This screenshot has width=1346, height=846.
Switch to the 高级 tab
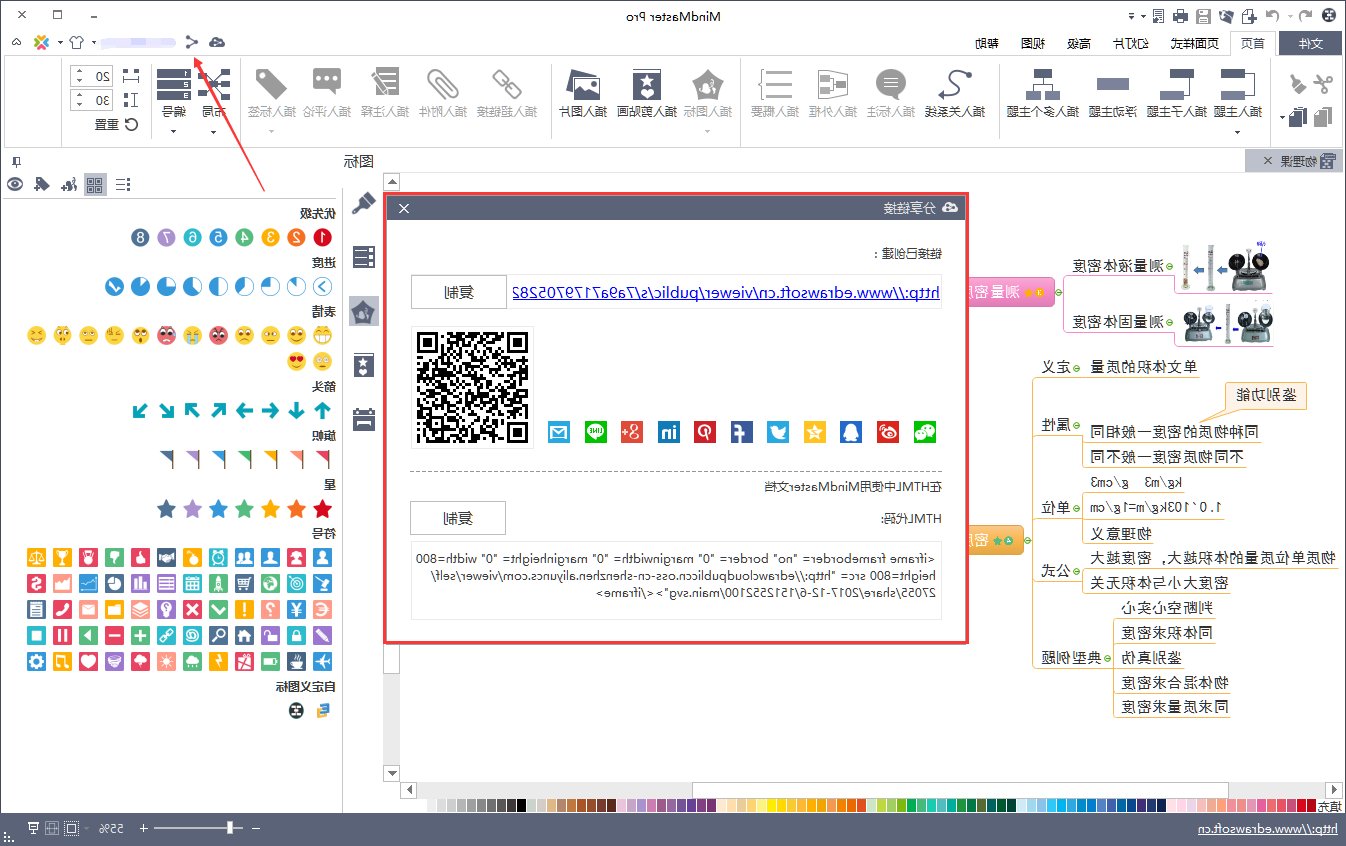point(1078,43)
